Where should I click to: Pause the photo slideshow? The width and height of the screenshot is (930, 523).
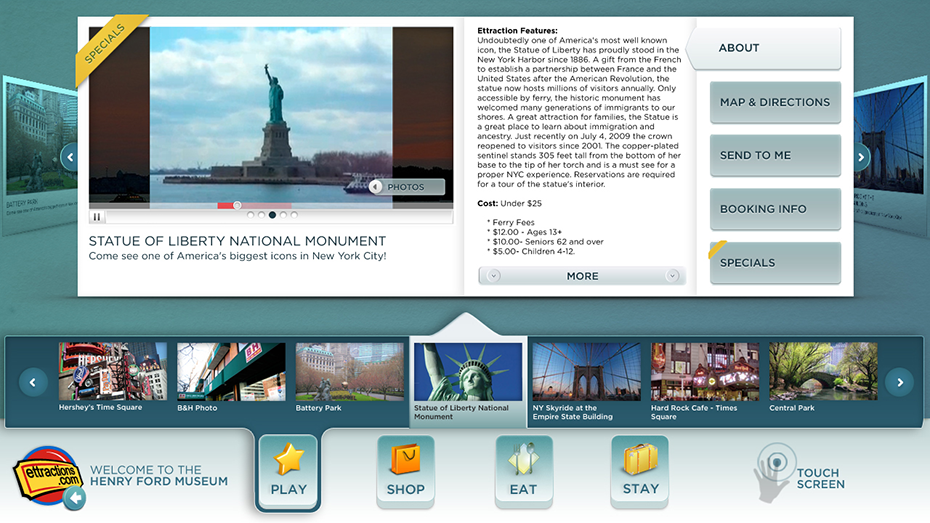click(97, 216)
